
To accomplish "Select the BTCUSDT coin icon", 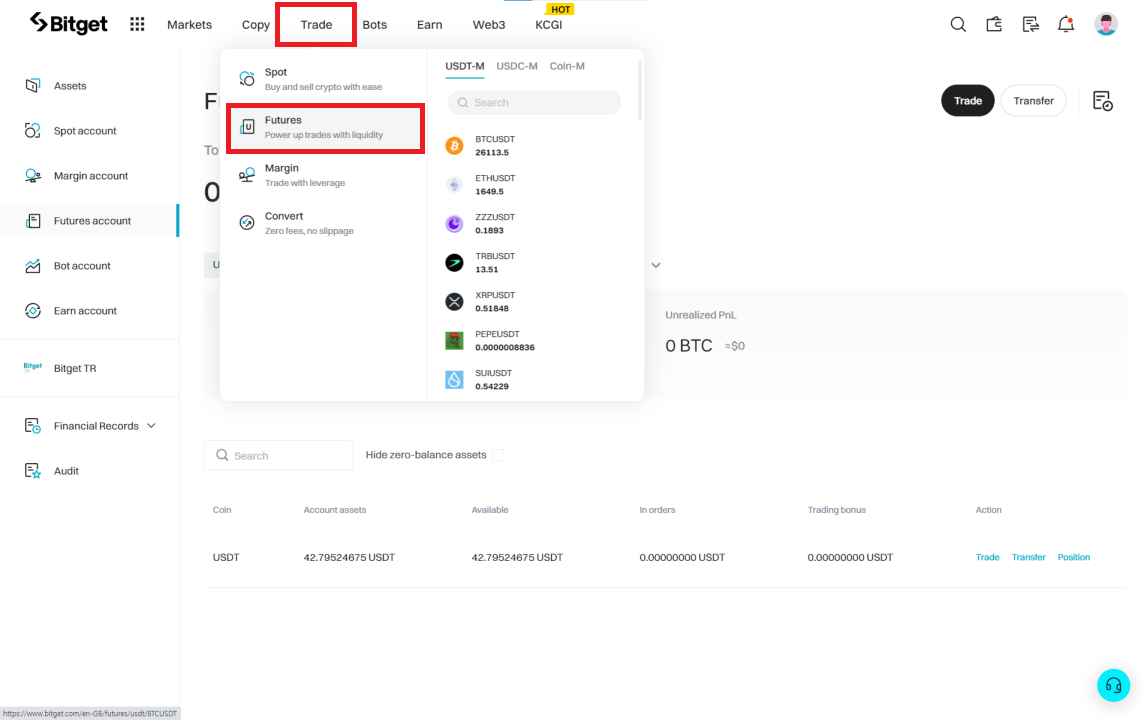I will [454, 146].
